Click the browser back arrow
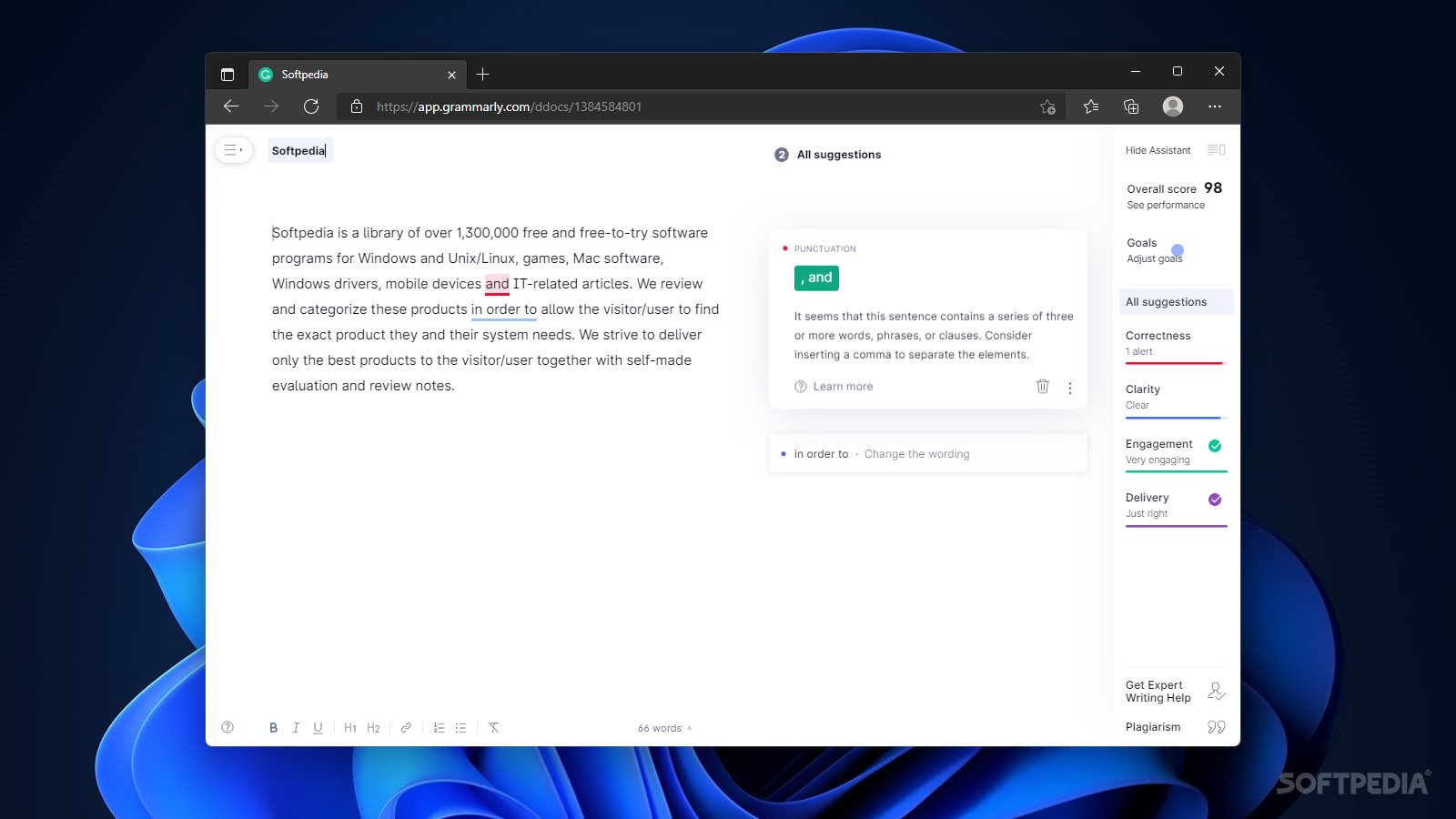 click(231, 106)
